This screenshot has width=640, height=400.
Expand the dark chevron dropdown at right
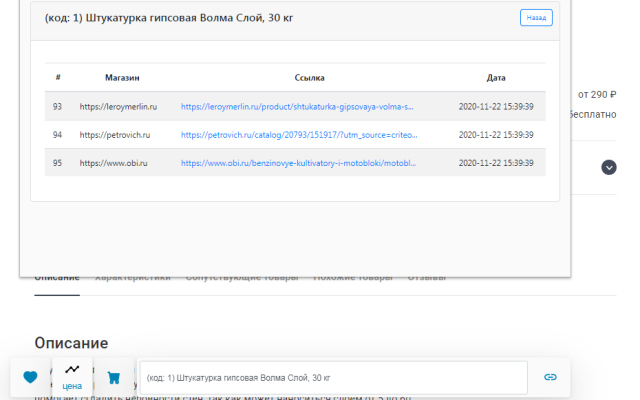coord(608,167)
